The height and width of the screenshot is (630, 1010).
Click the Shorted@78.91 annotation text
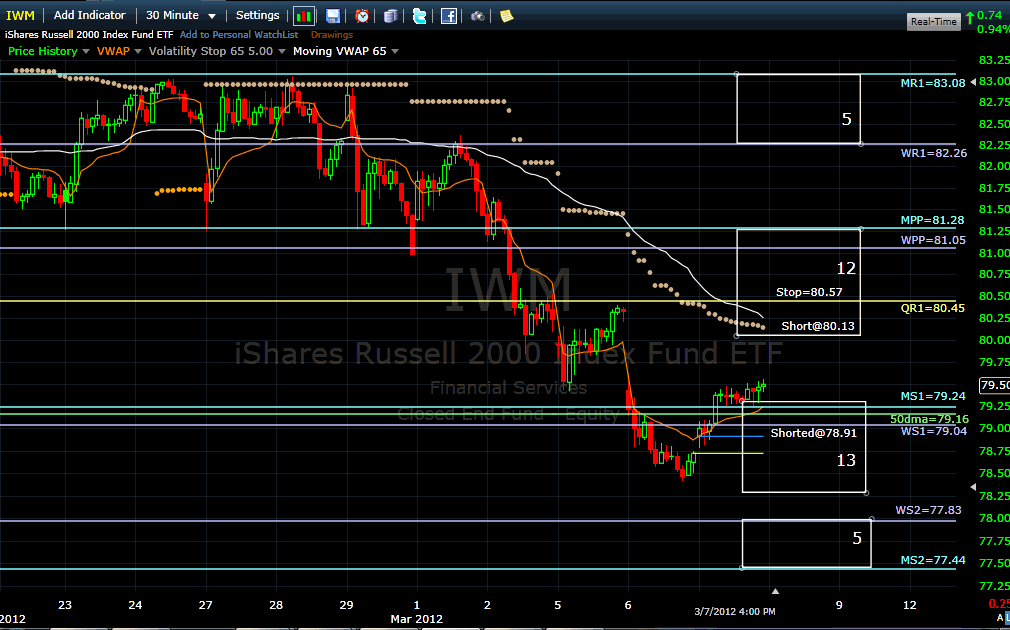814,434
